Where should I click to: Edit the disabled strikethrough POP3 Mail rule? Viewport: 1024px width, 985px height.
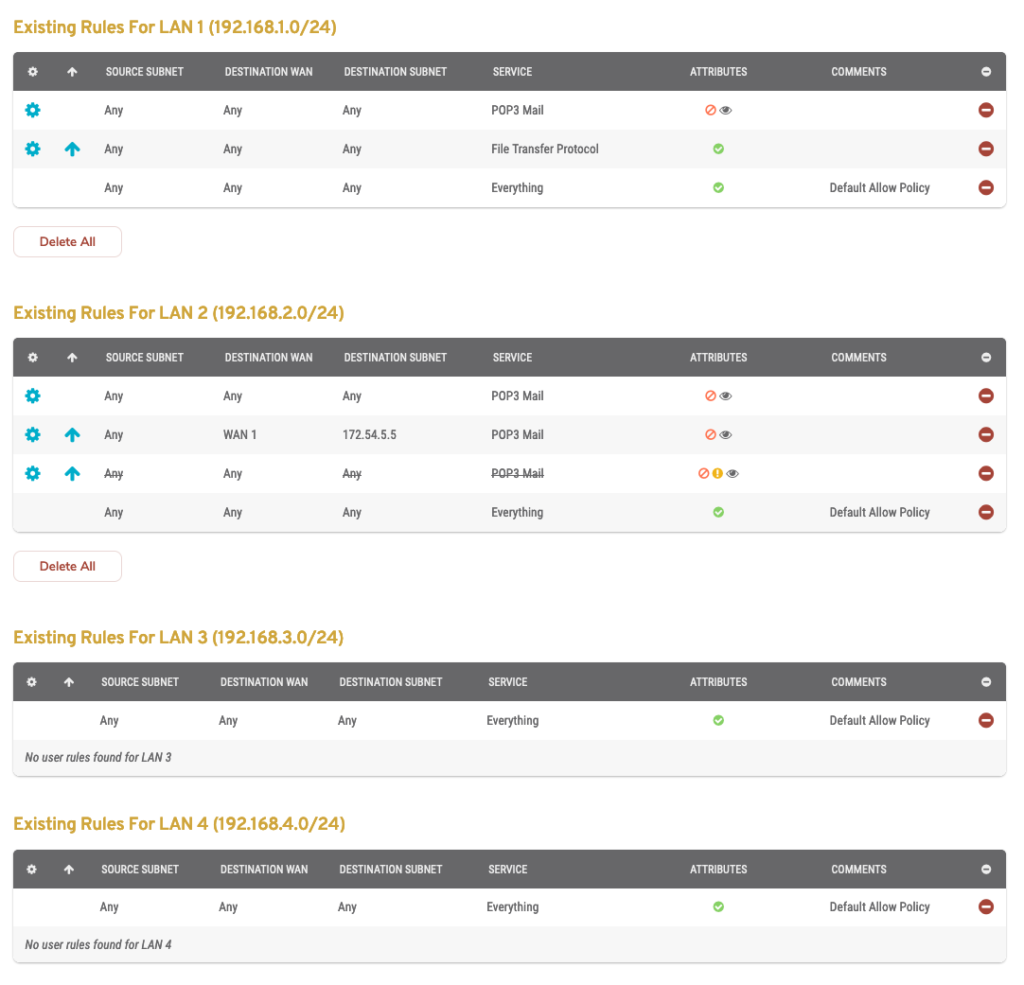[x=32, y=473]
